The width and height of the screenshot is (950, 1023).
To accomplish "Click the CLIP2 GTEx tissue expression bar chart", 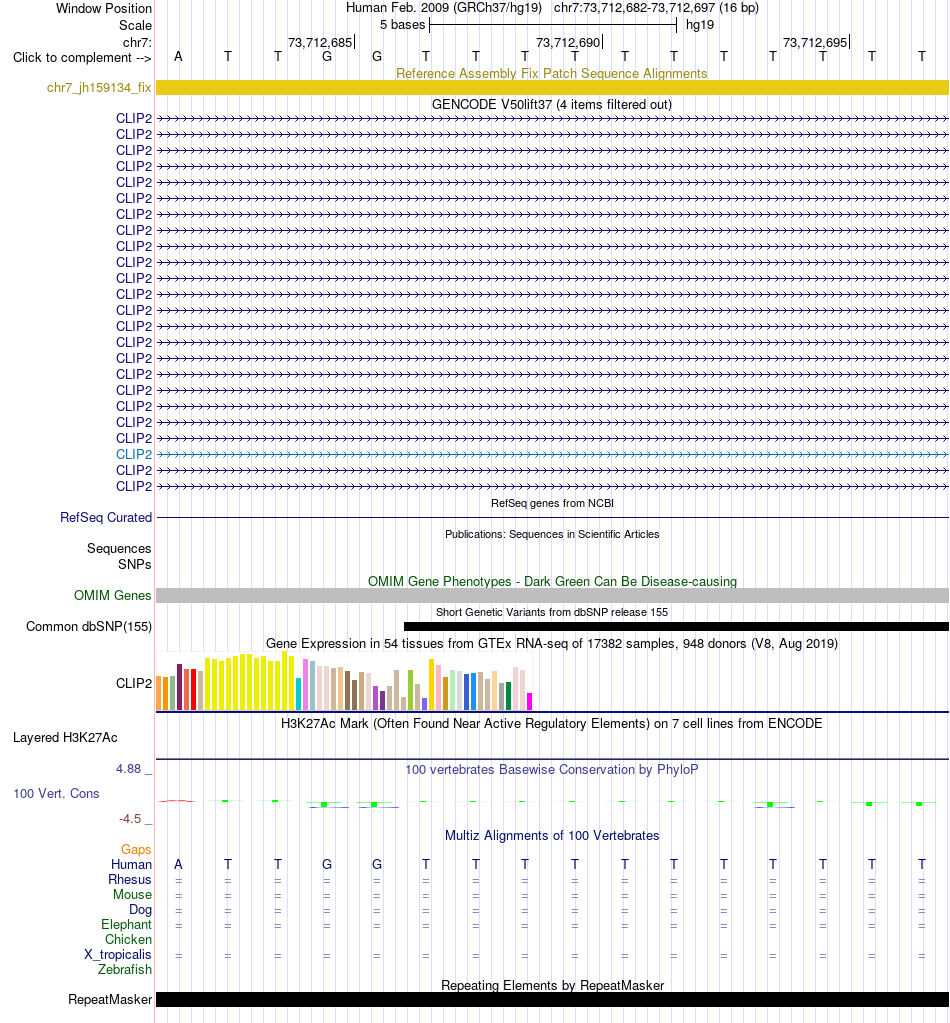I will [x=345, y=680].
